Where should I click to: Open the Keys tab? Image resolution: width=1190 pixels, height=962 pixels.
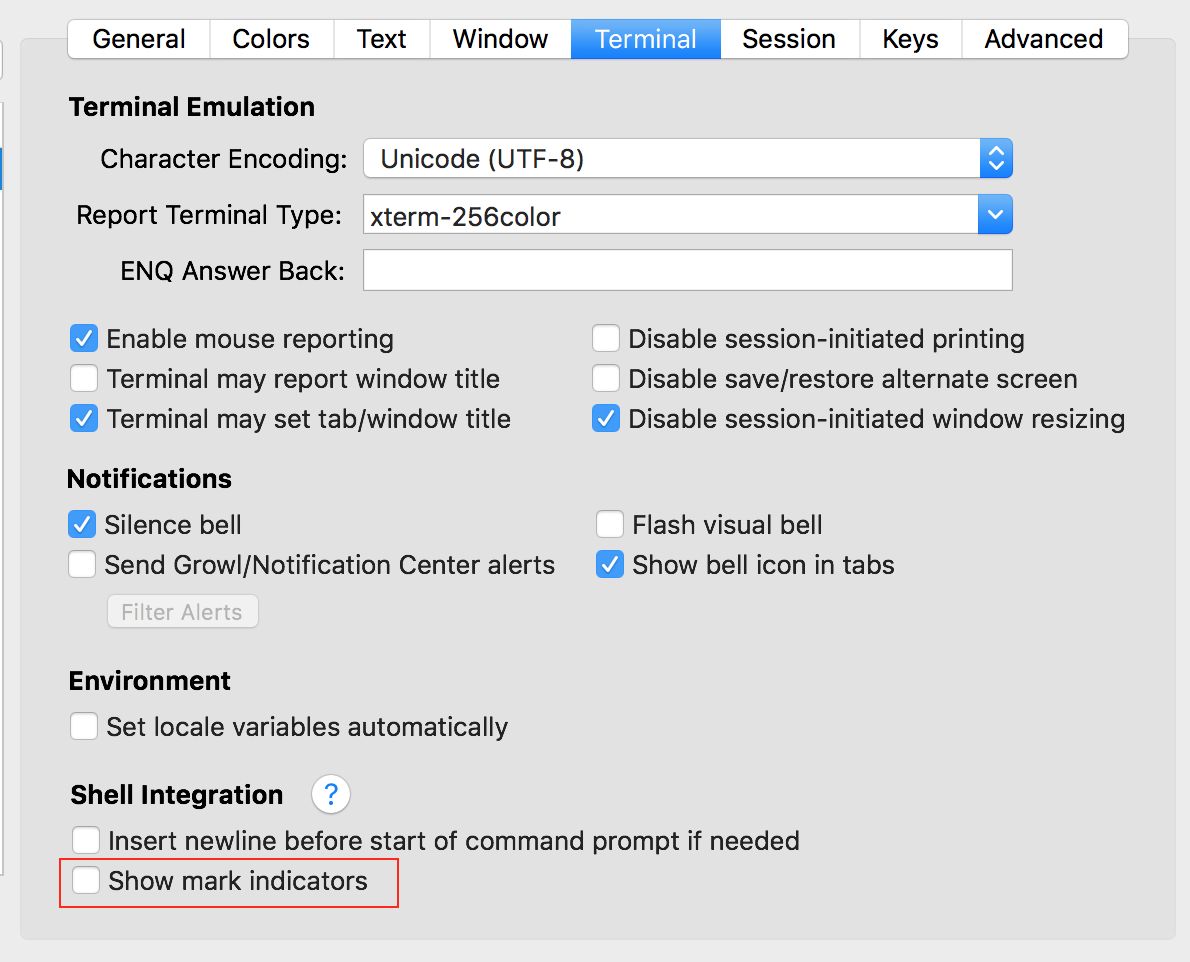click(x=910, y=39)
